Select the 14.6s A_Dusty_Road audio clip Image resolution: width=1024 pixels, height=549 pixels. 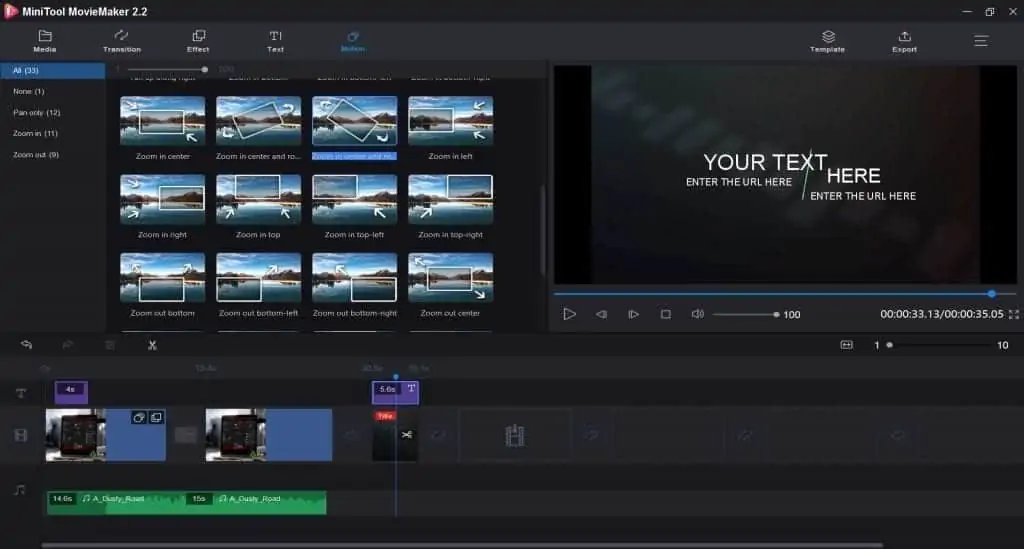coord(116,503)
